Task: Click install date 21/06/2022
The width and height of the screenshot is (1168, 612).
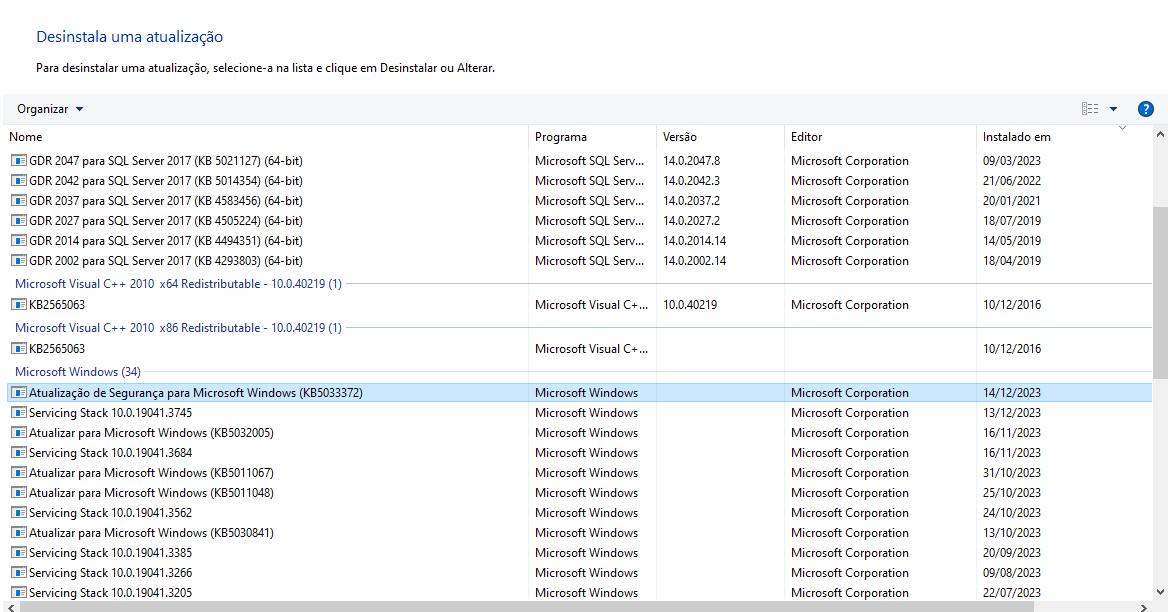Action: 1012,181
